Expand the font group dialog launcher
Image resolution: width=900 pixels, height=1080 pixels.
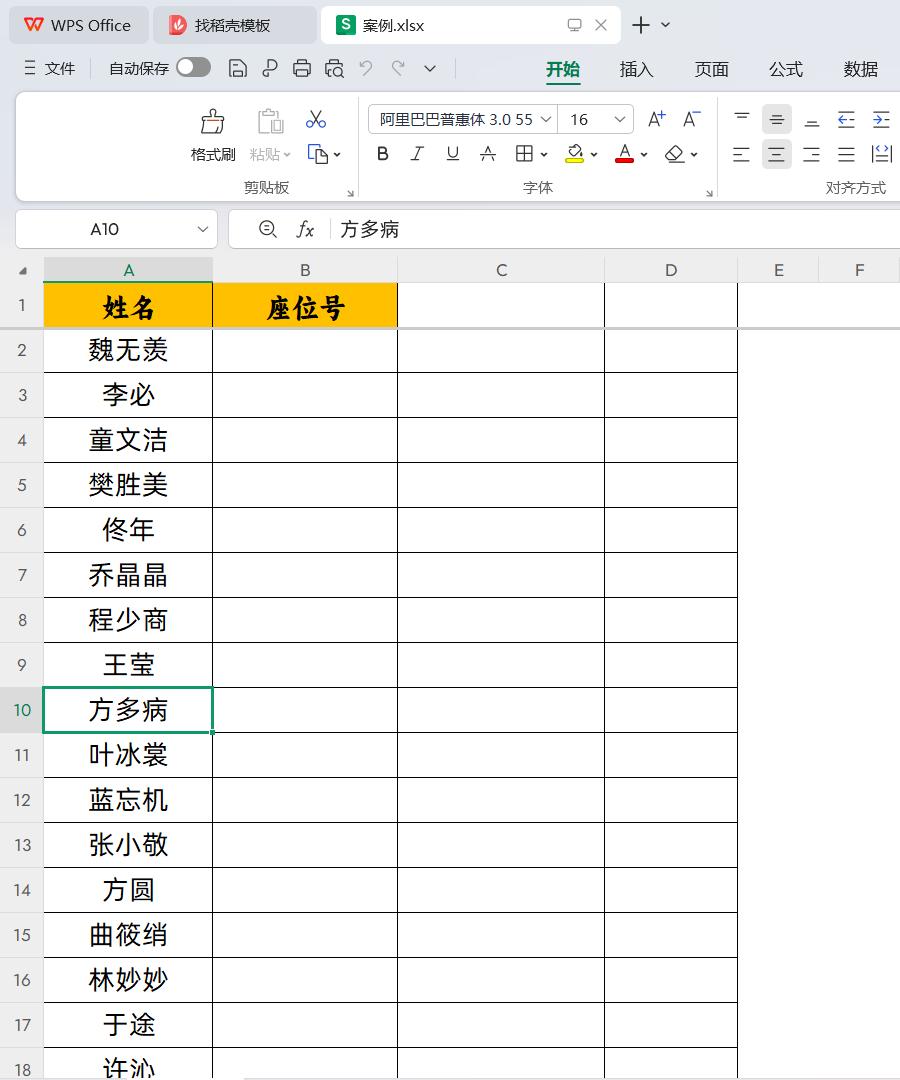709,194
